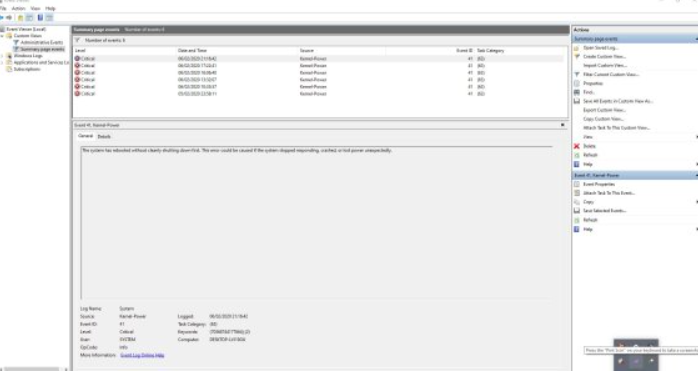
Task: Open the Help menu in menu bar
Action: (x=50, y=8)
